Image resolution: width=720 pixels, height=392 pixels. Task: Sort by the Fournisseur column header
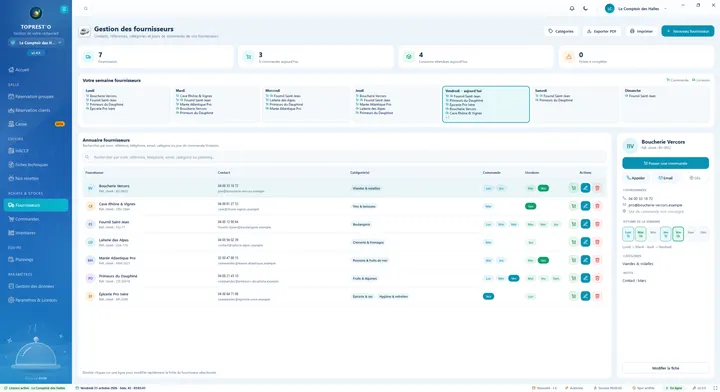[x=94, y=173]
